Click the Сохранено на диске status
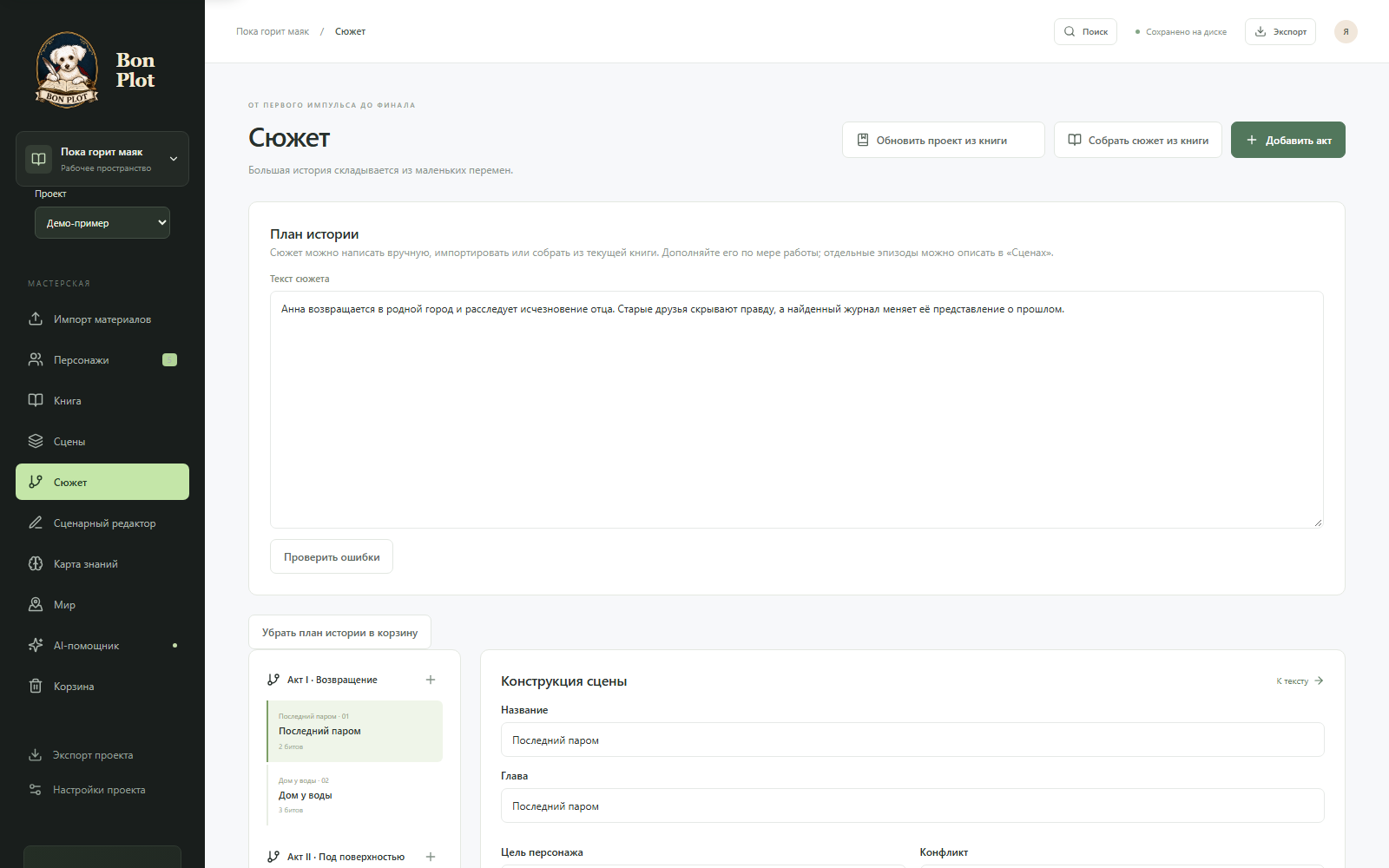The image size is (1389, 868). [x=1181, y=32]
